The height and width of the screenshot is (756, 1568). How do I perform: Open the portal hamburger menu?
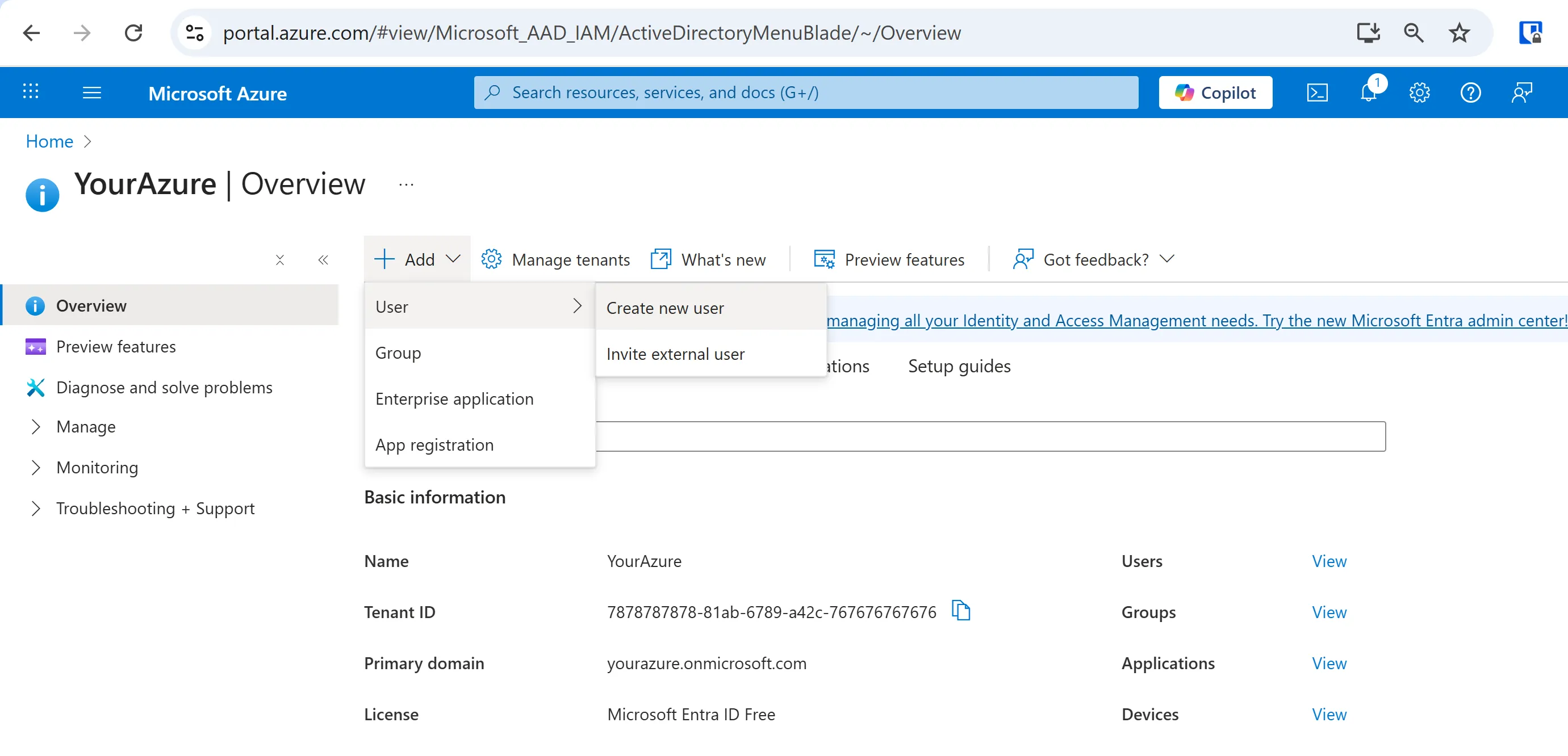pyautogui.click(x=92, y=93)
